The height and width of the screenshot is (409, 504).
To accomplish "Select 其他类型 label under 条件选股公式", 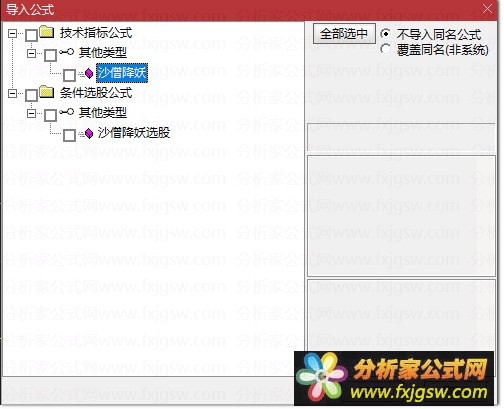I will tap(103, 113).
